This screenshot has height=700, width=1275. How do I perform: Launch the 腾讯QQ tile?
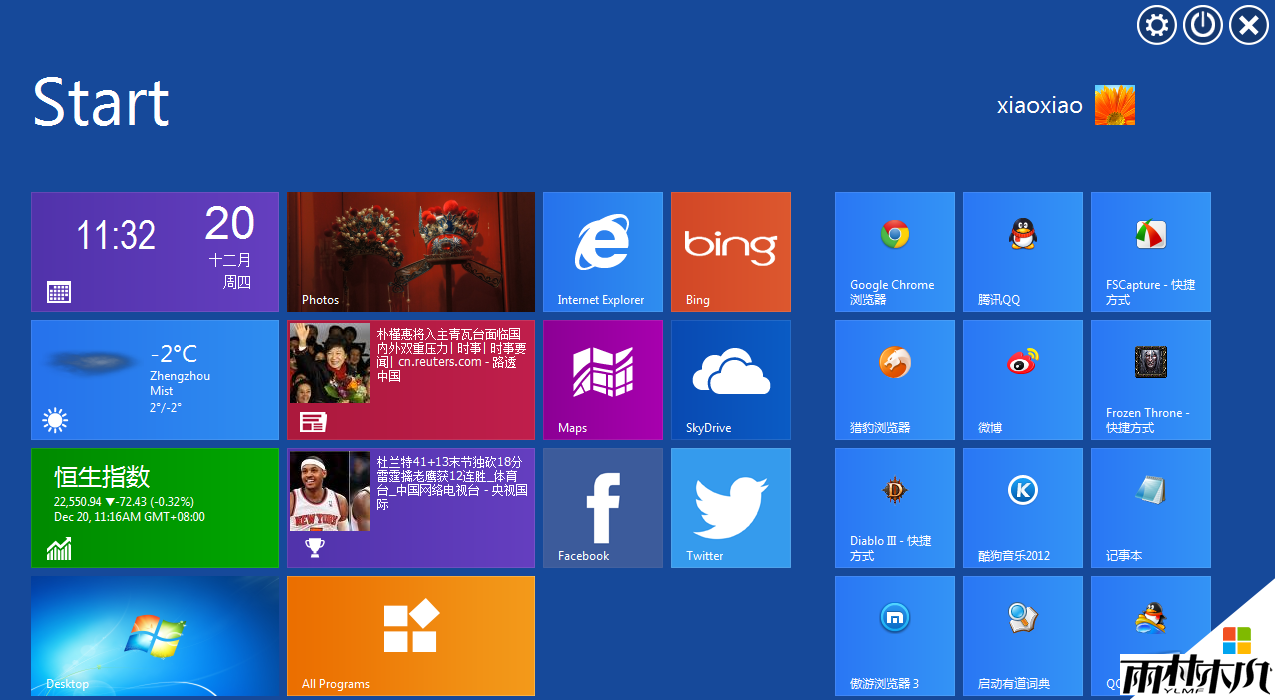[1023, 252]
